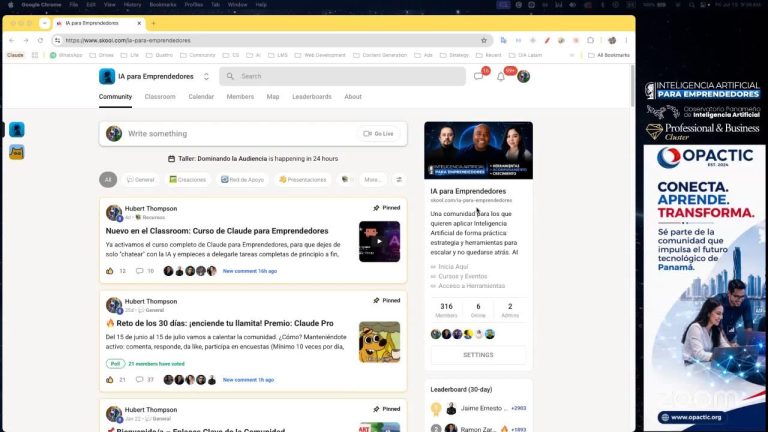Image resolution: width=768 pixels, height=432 pixels.
Task: Open Acceso a Herramientas link
Action: [471, 286]
